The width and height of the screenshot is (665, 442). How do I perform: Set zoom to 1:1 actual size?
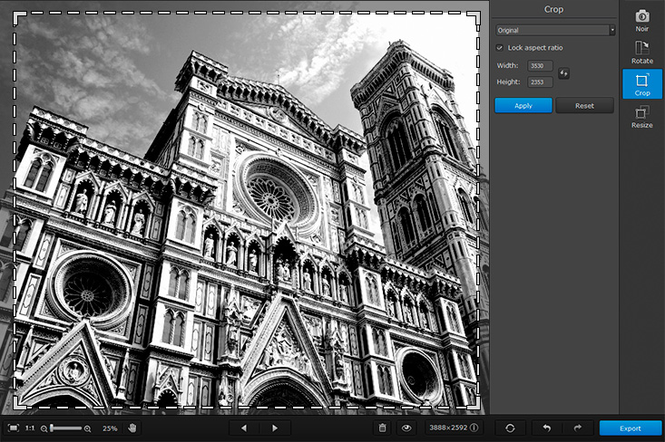tap(30, 428)
